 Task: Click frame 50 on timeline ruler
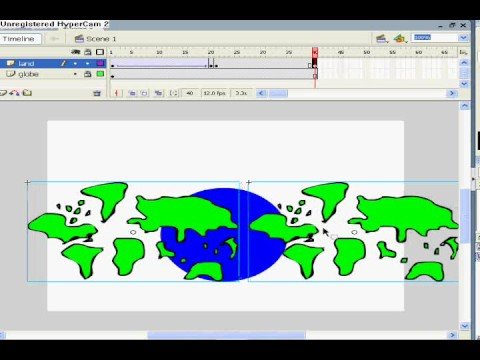coord(367,52)
